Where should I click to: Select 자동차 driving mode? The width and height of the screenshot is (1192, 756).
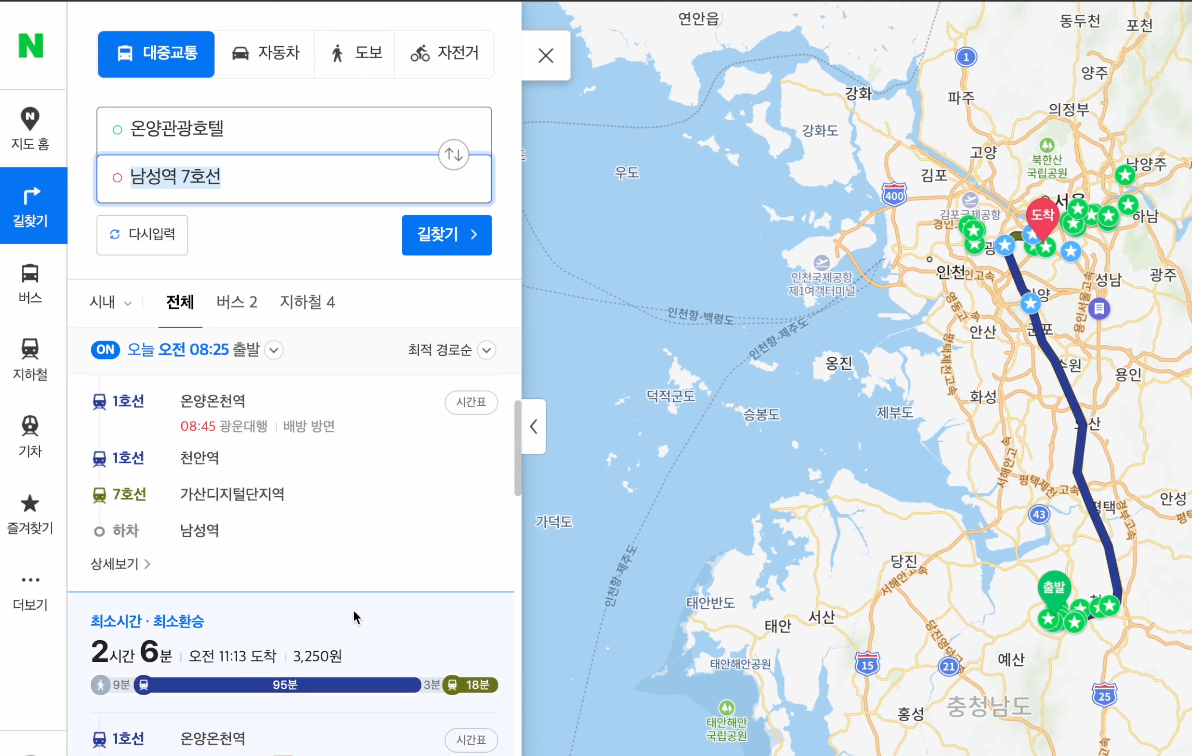coord(265,53)
